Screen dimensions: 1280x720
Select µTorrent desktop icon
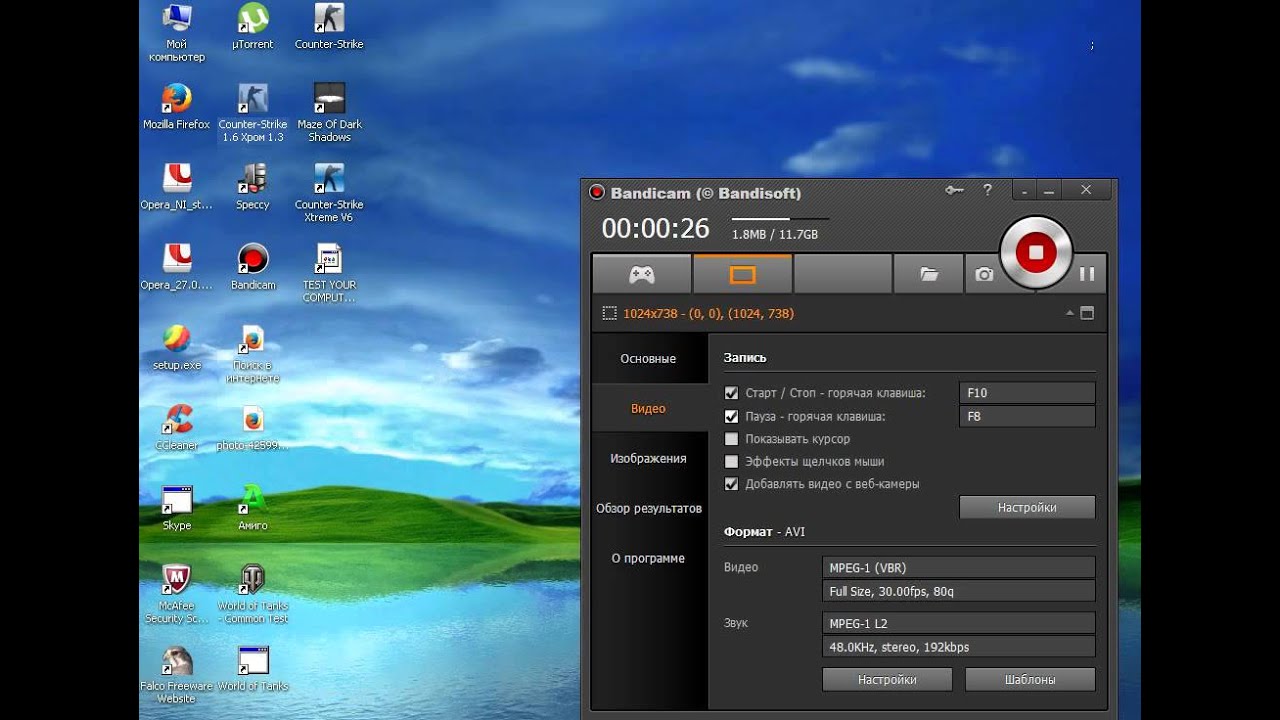(253, 27)
